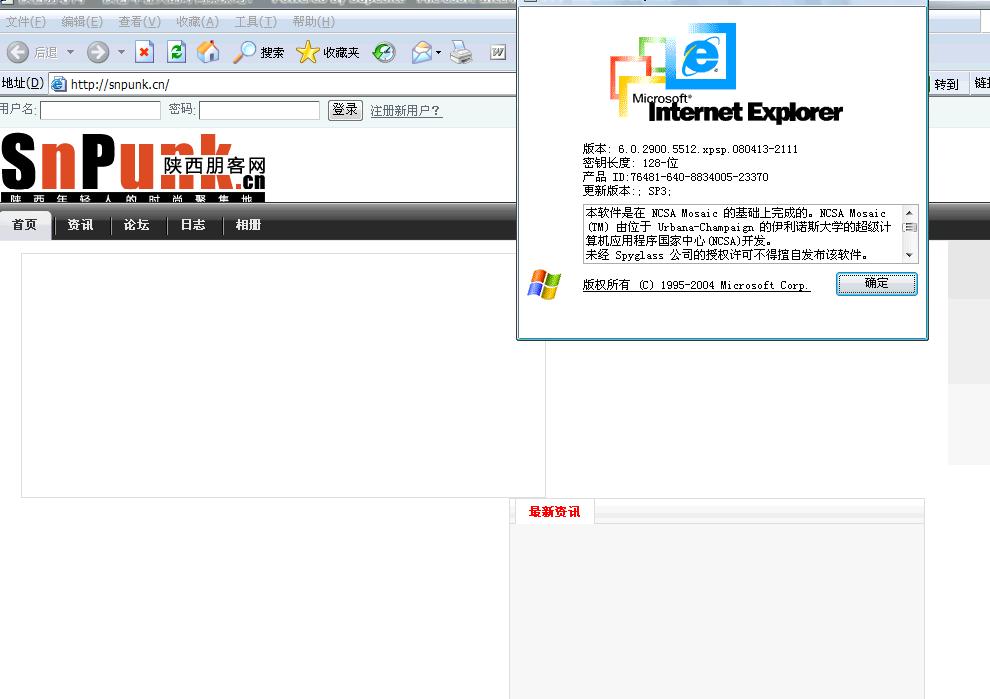Screen dimensions: 990x699
Task: Click the page icon in the address bar
Action: click(x=59, y=84)
